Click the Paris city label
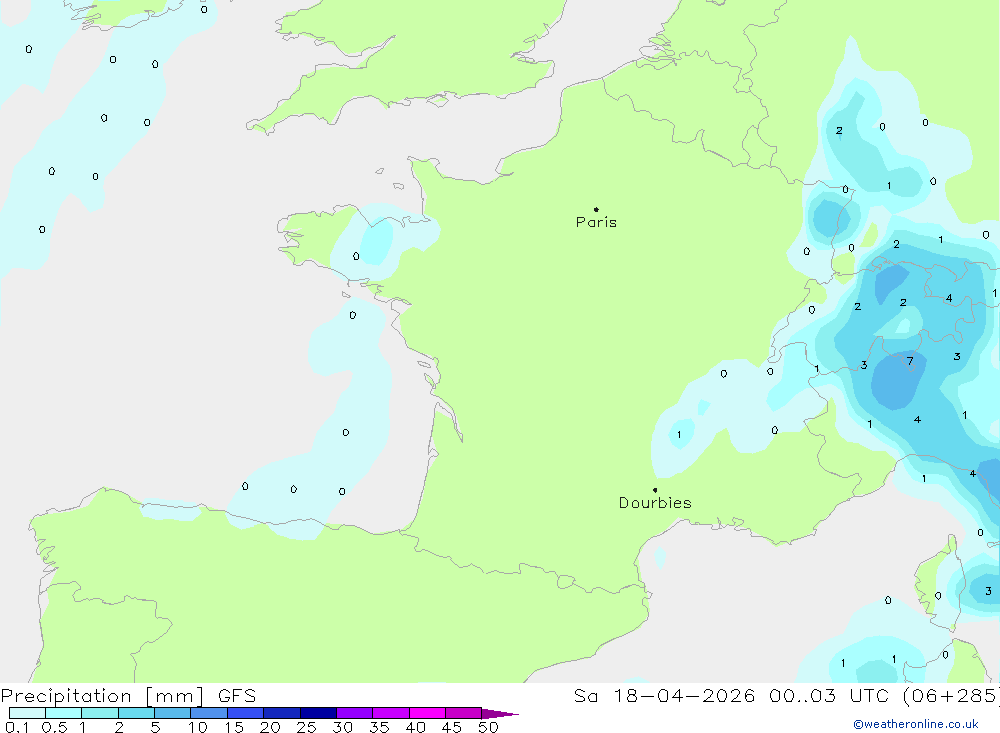This screenshot has width=1000, height=733. pos(596,222)
